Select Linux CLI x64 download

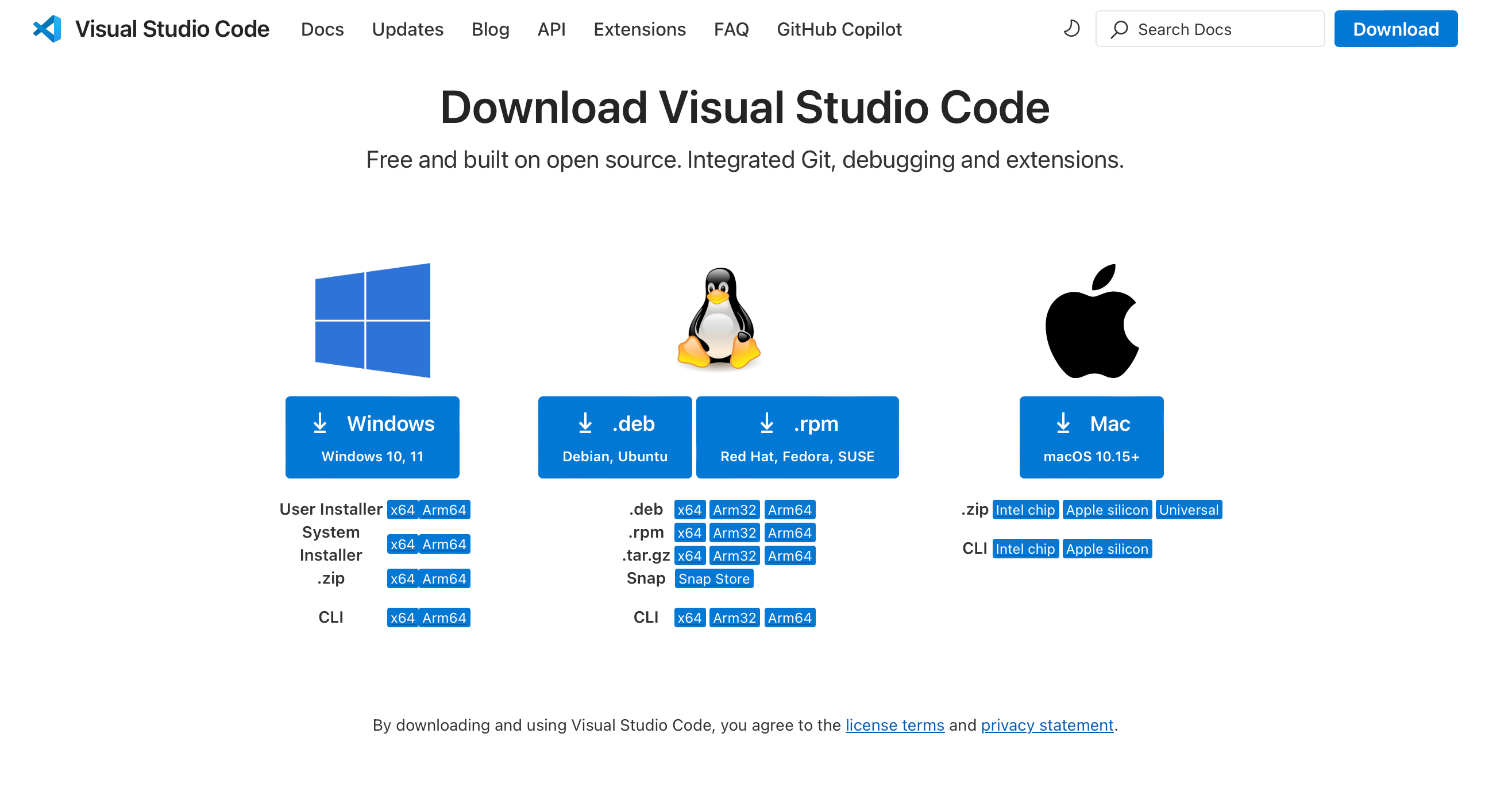click(x=690, y=618)
